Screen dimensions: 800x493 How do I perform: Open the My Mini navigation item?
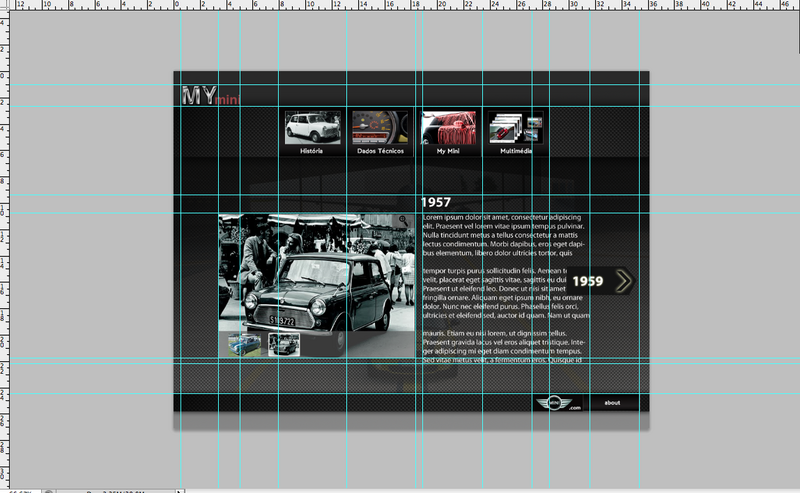(x=447, y=127)
